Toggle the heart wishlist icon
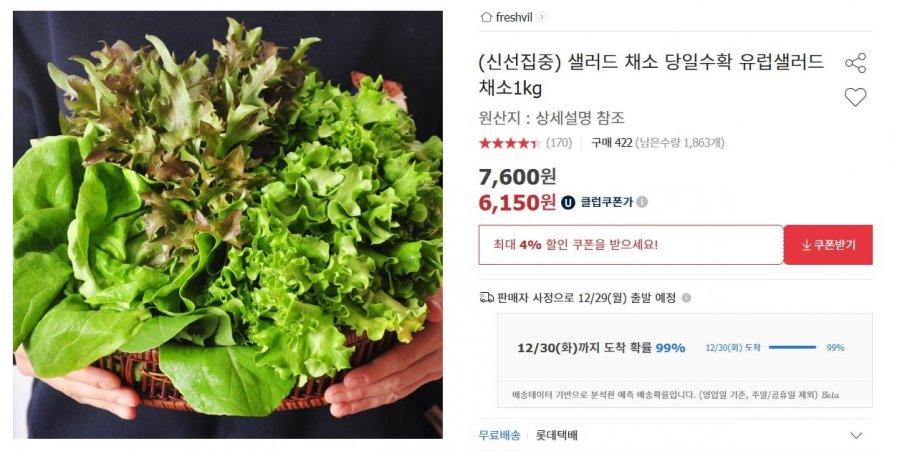Image resolution: width=900 pixels, height=451 pixels. [855, 97]
